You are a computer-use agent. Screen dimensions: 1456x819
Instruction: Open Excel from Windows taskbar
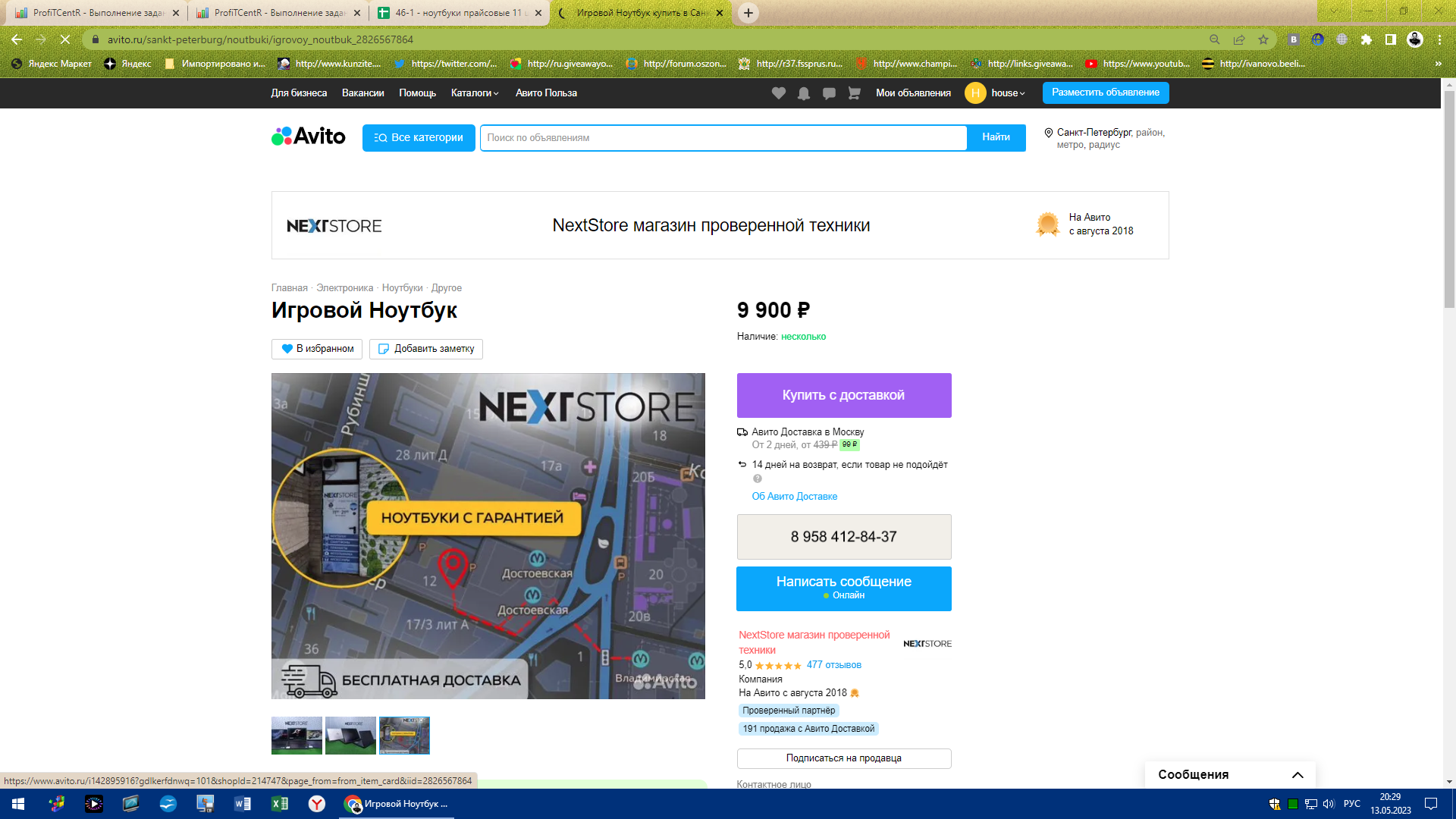(279, 804)
